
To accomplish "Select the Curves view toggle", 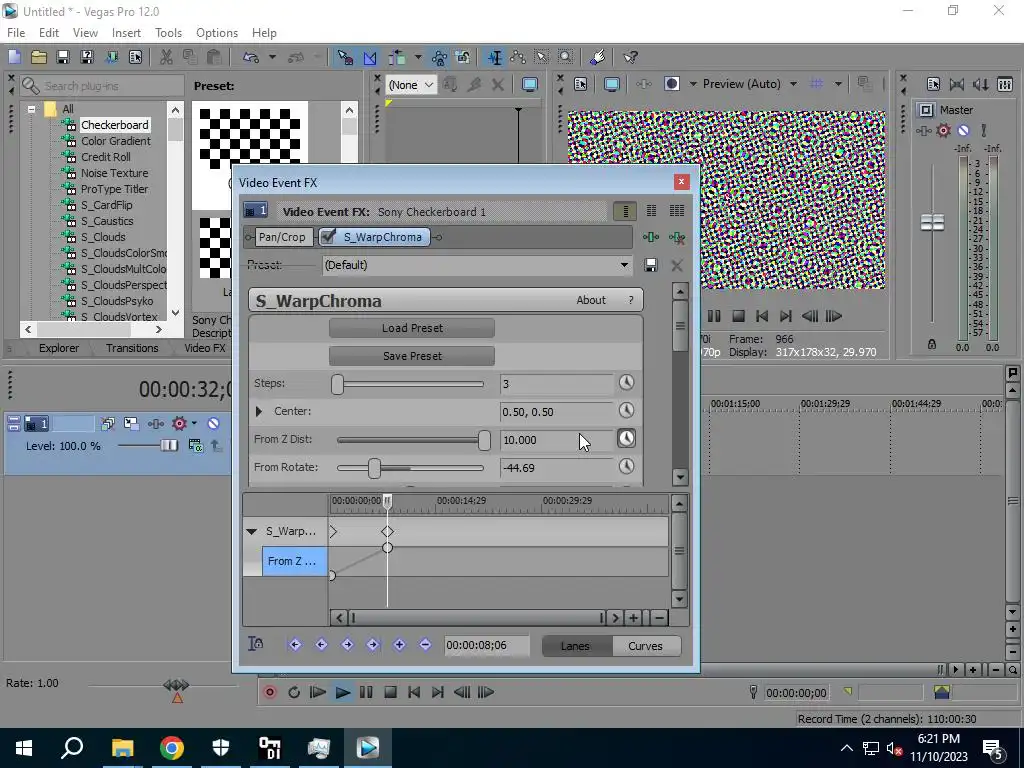I will point(645,646).
